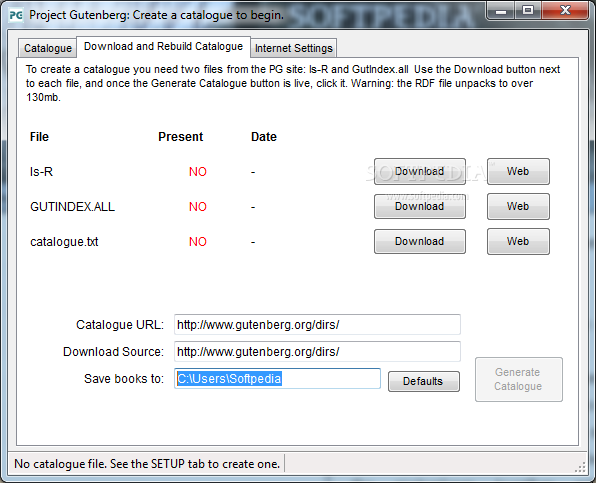The height and width of the screenshot is (483, 596).
Task: Click the PG application icon in title bar
Action: click(x=16, y=15)
